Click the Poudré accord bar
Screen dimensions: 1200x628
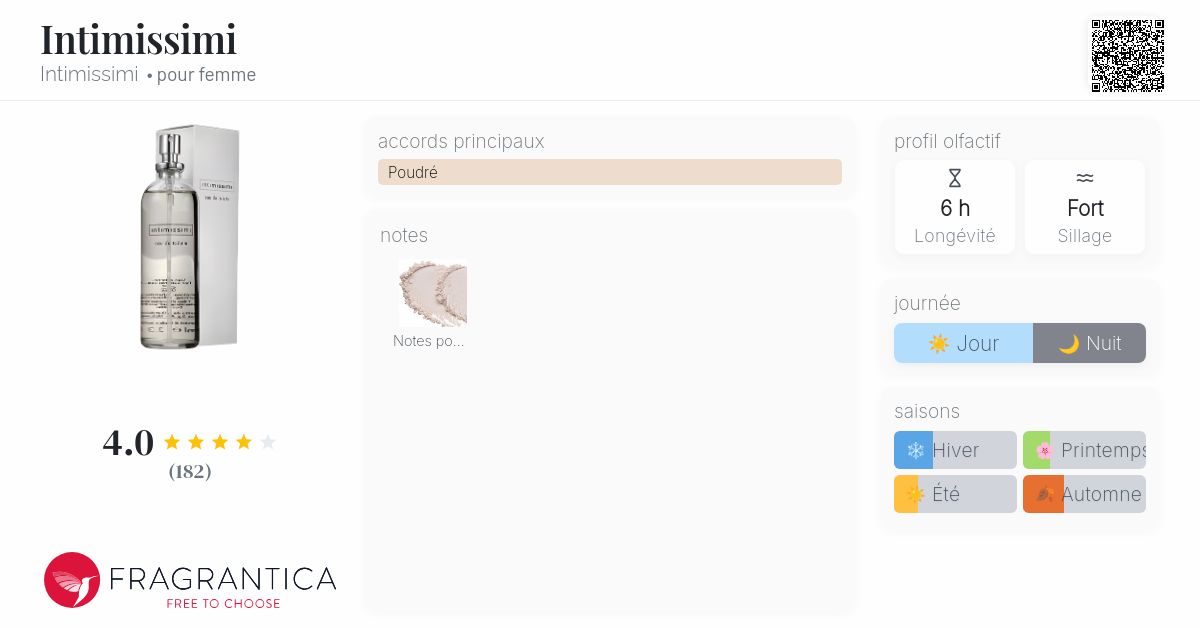pyautogui.click(x=609, y=172)
